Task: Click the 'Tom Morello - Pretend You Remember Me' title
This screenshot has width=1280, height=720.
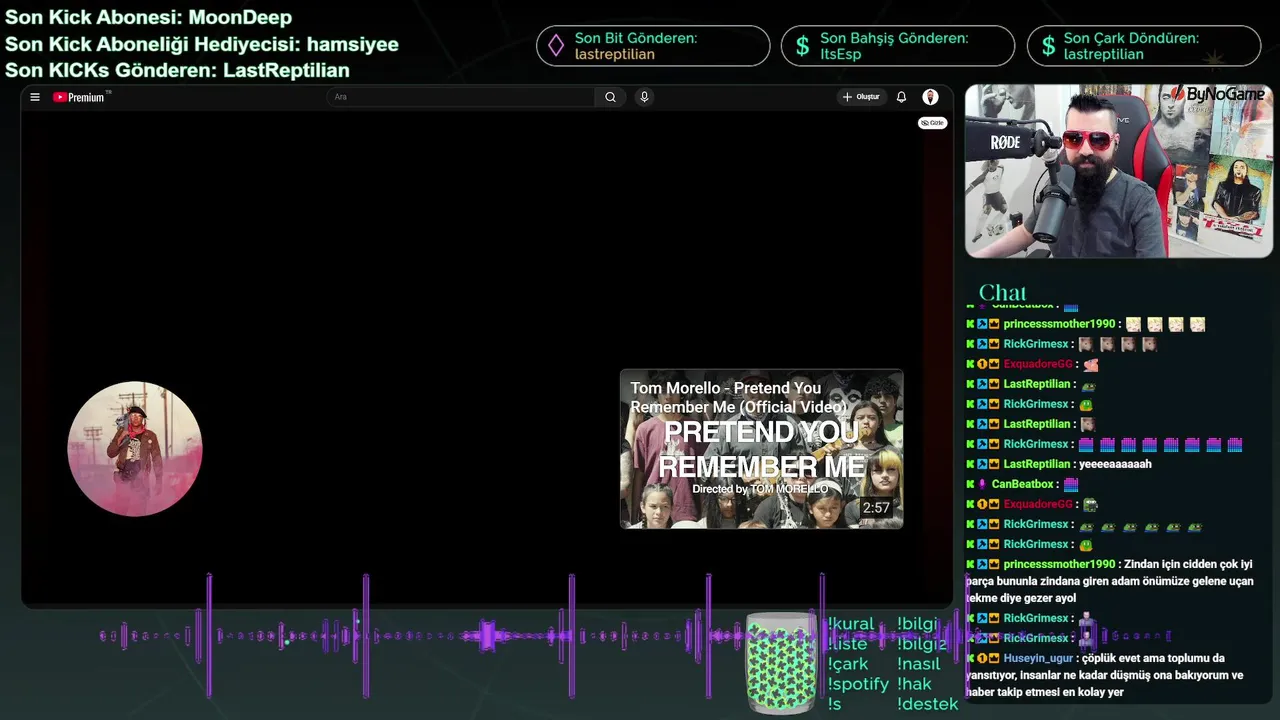Action: pyautogui.click(x=739, y=397)
